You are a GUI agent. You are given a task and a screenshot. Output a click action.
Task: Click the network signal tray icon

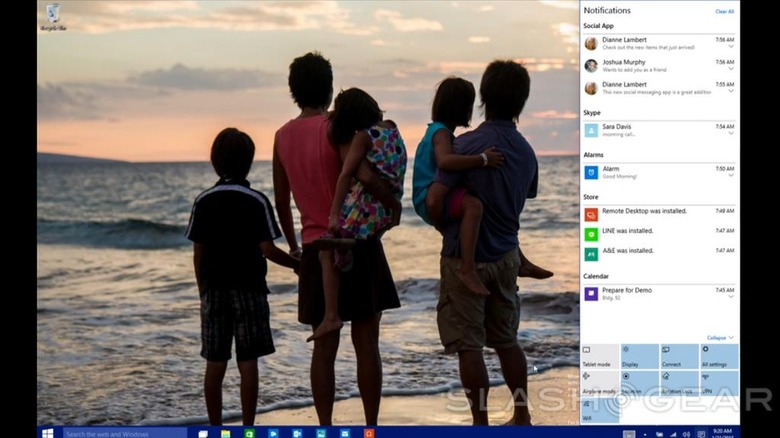click(x=673, y=435)
